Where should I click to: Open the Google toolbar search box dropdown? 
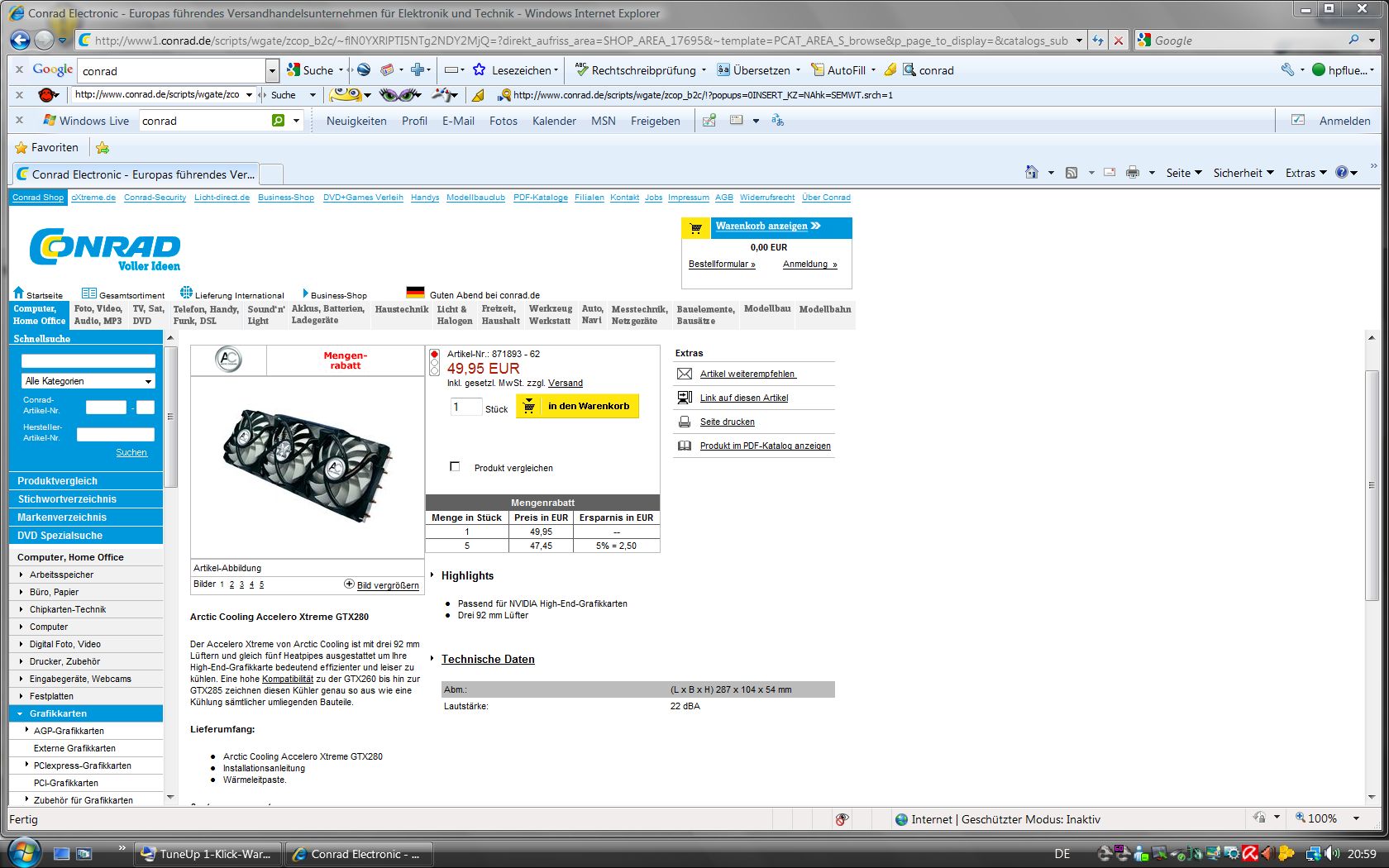click(x=272, y=71)
